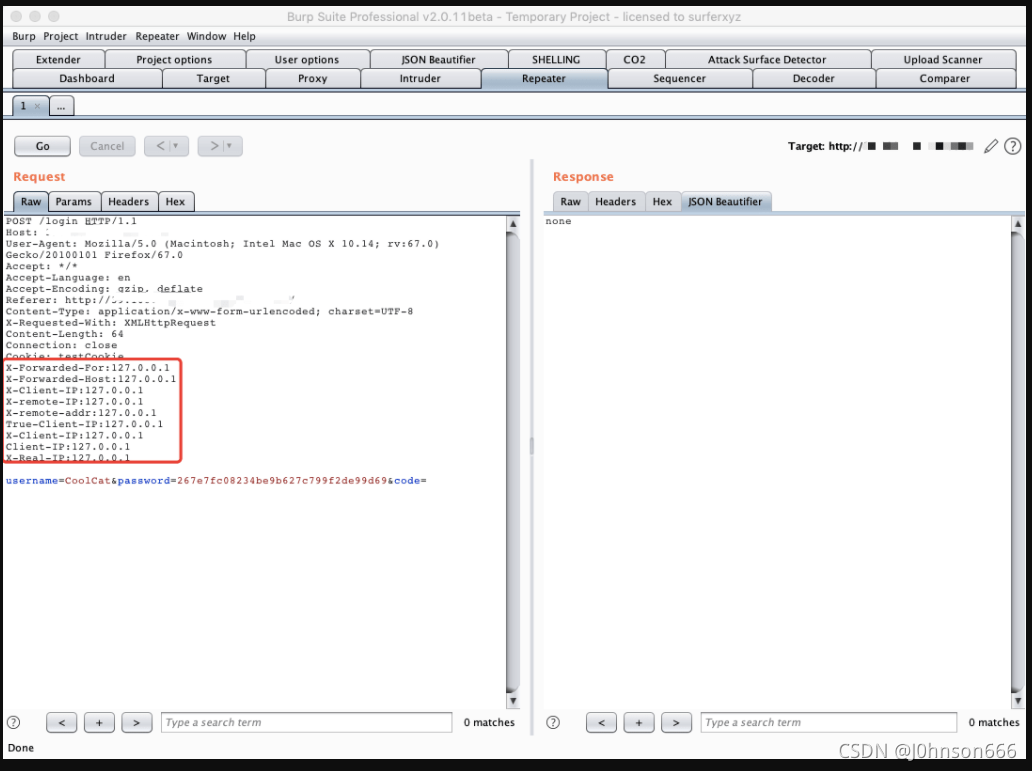
Task: Click the Cancel button
Action: point(107,146)
